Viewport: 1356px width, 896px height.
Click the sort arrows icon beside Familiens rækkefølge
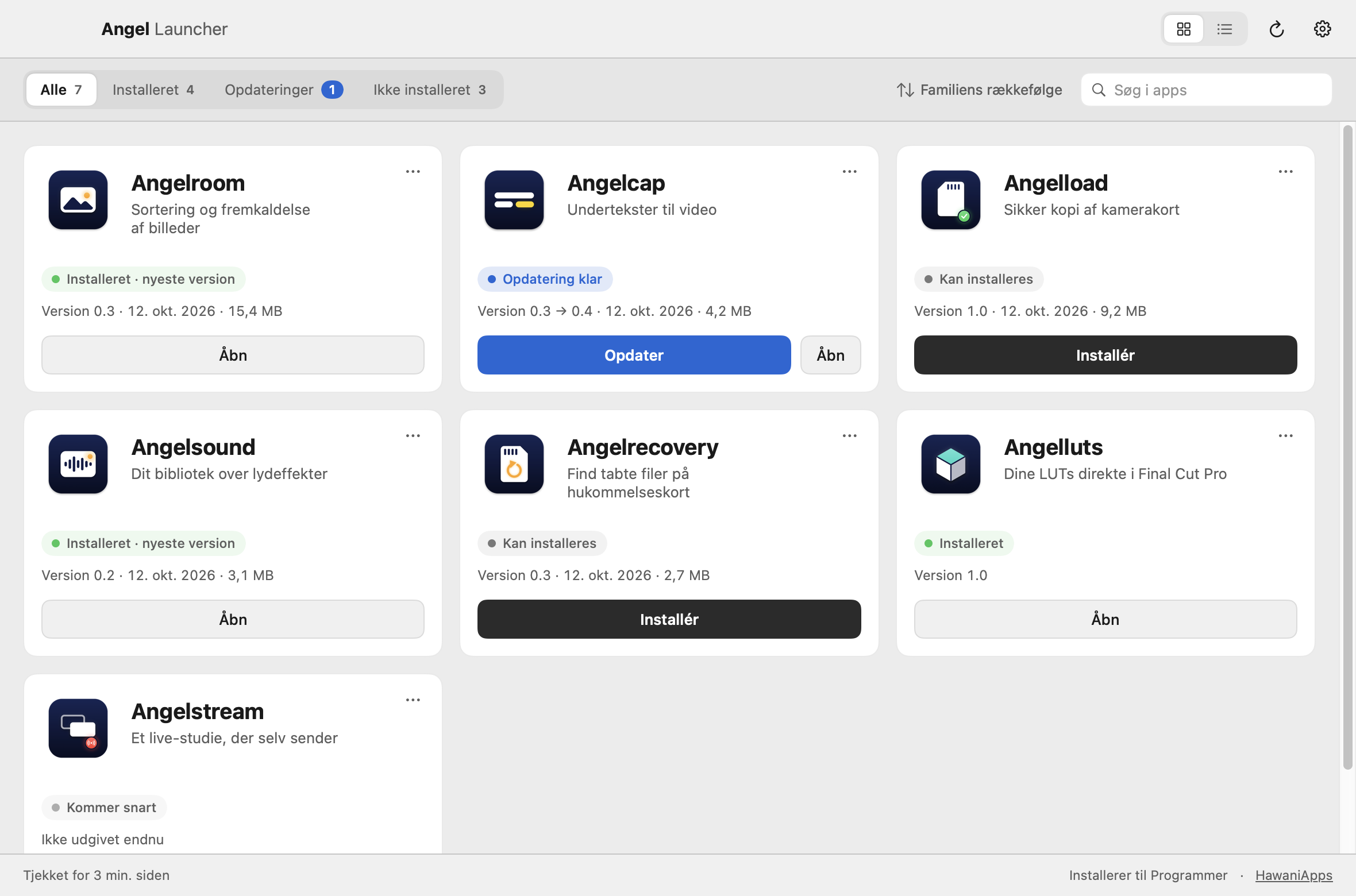[906, 90]
